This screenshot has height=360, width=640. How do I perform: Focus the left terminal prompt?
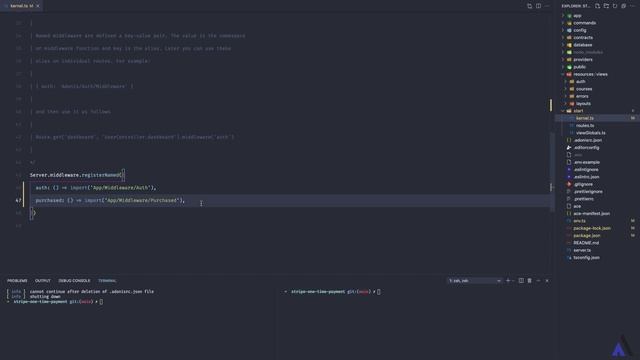(58, 302)
